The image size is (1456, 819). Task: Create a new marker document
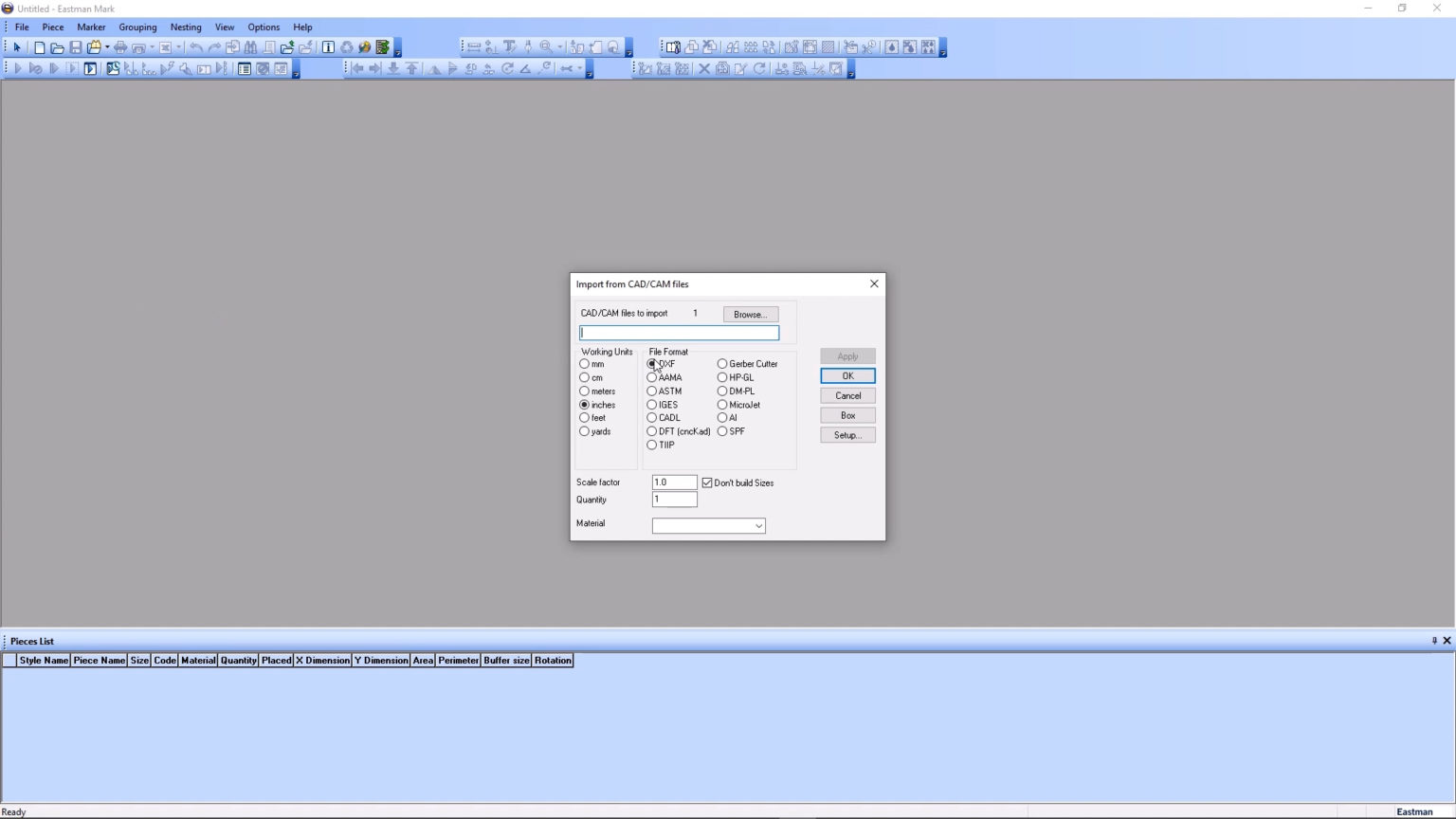[x=40, y=46]
